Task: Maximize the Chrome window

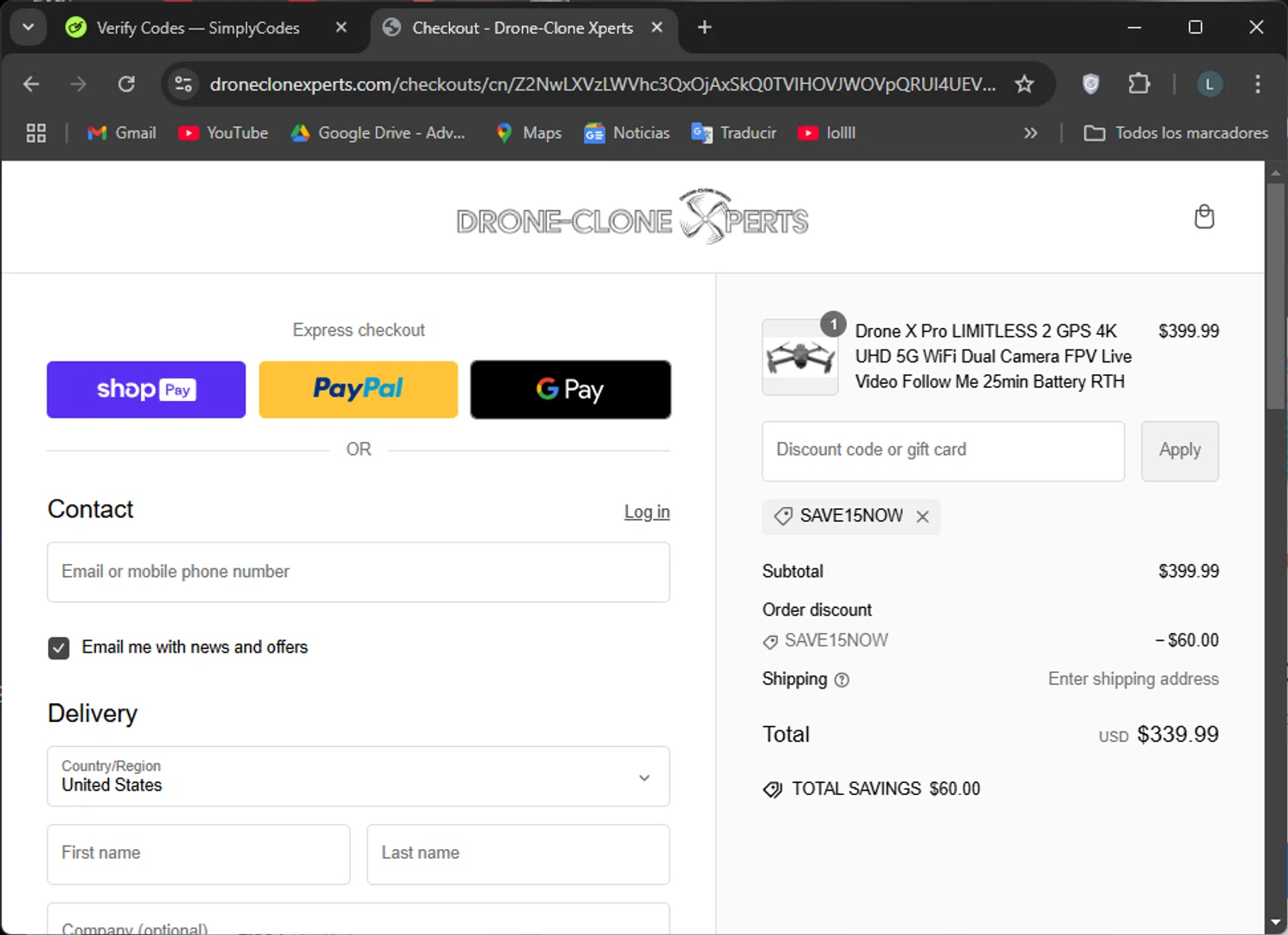Action: pyautogui.click(x=1195, y=27)
